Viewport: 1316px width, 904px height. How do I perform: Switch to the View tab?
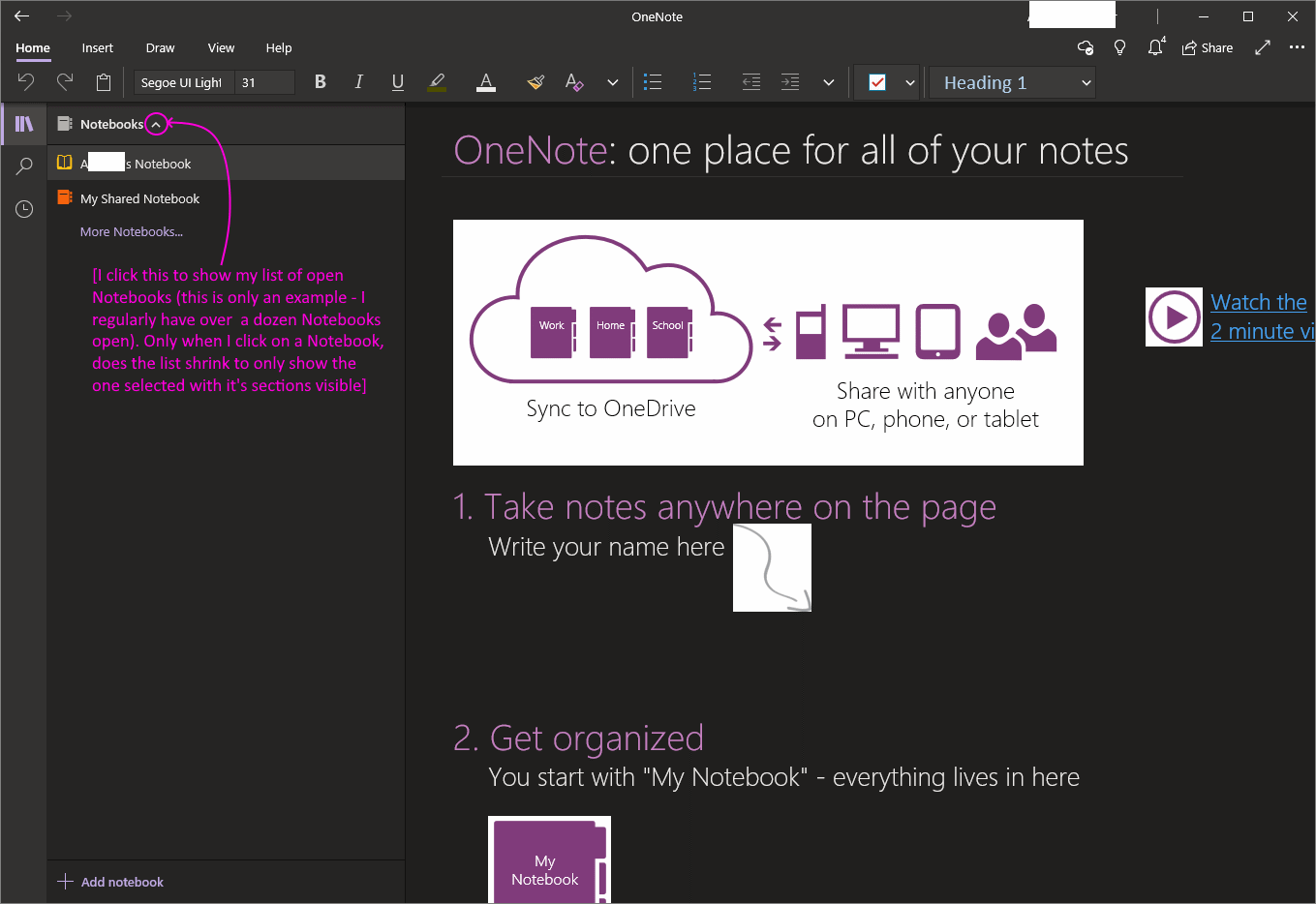[x=222, y=47]
